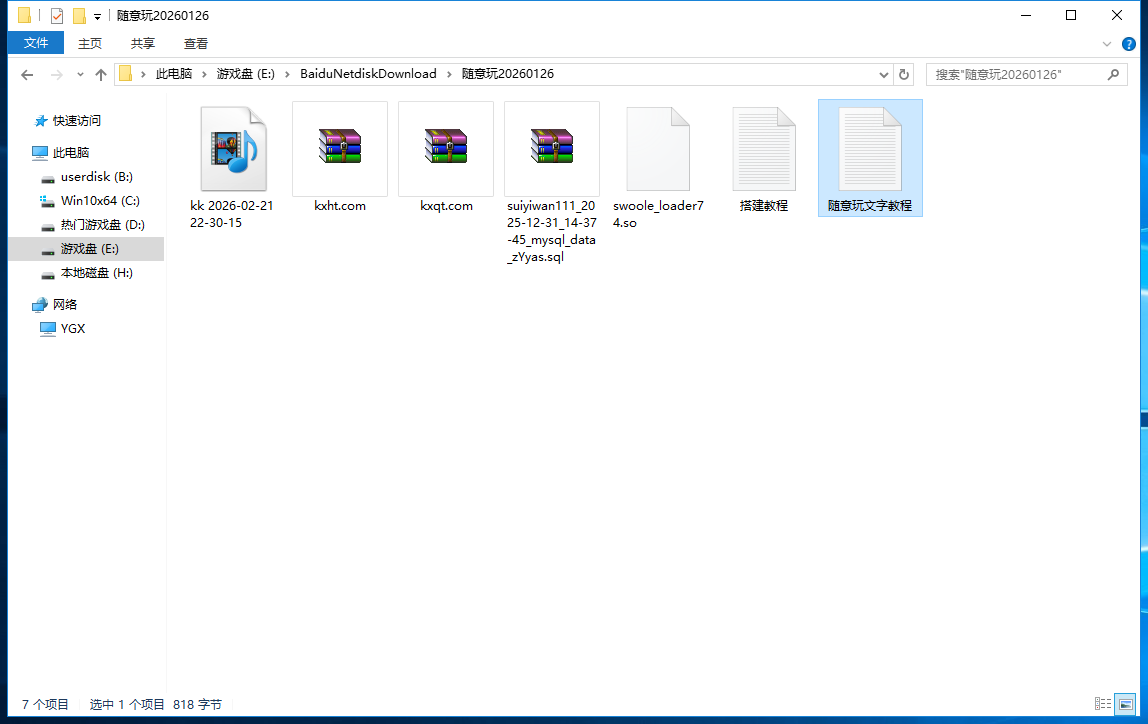This screenshot has width=1148, height=724.
Task: Switch to large icons view in status bar
Action: (x=1125, y=704)
